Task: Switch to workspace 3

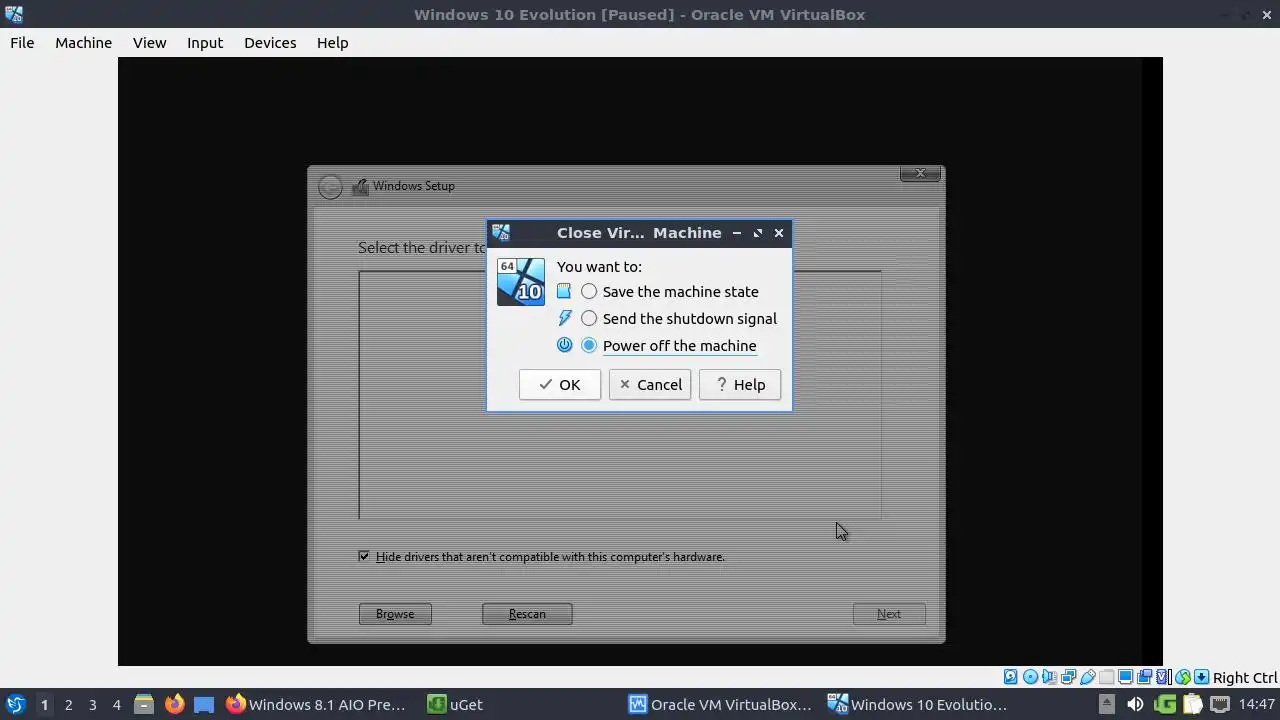Action: 92,704
